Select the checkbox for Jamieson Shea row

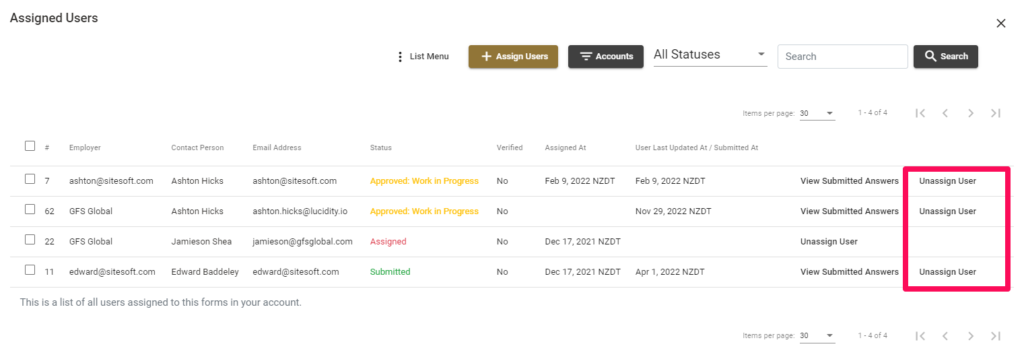coord(29,240)
